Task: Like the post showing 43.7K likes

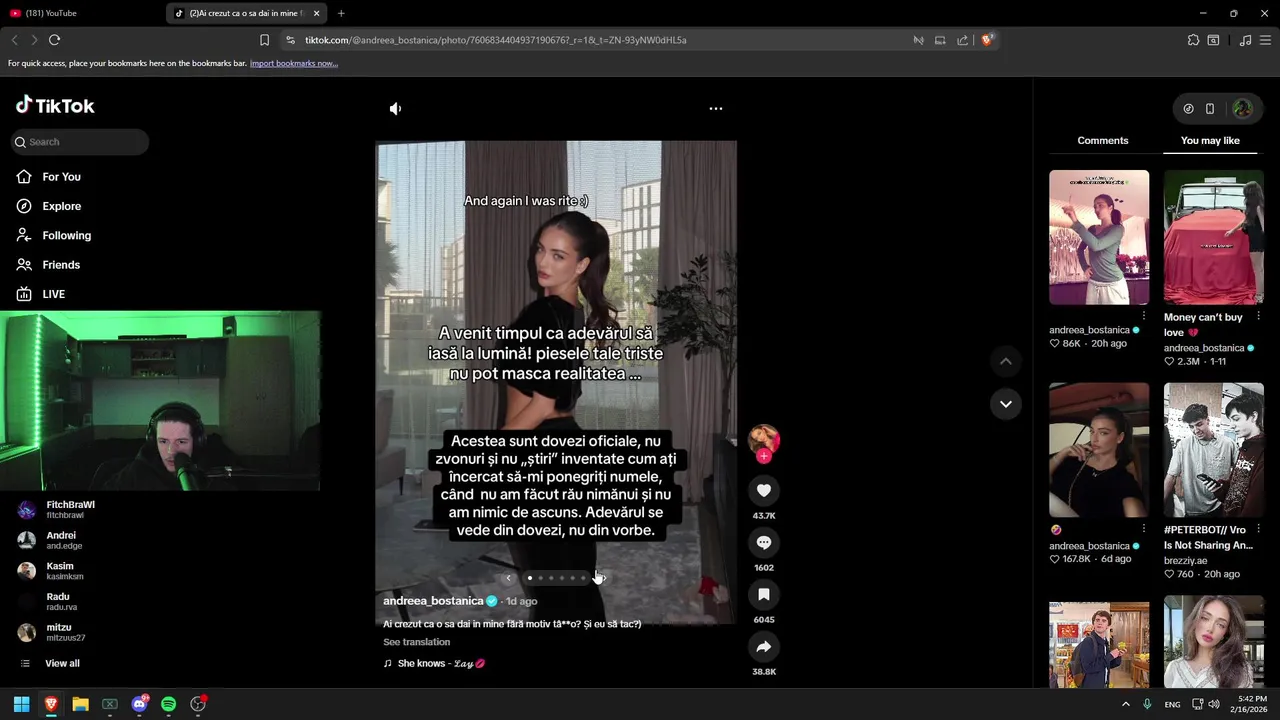Action: 764,490
